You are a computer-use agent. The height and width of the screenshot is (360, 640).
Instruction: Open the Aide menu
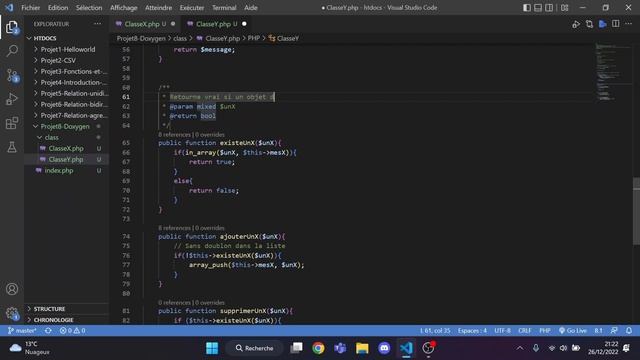click(x=251, y=8)
